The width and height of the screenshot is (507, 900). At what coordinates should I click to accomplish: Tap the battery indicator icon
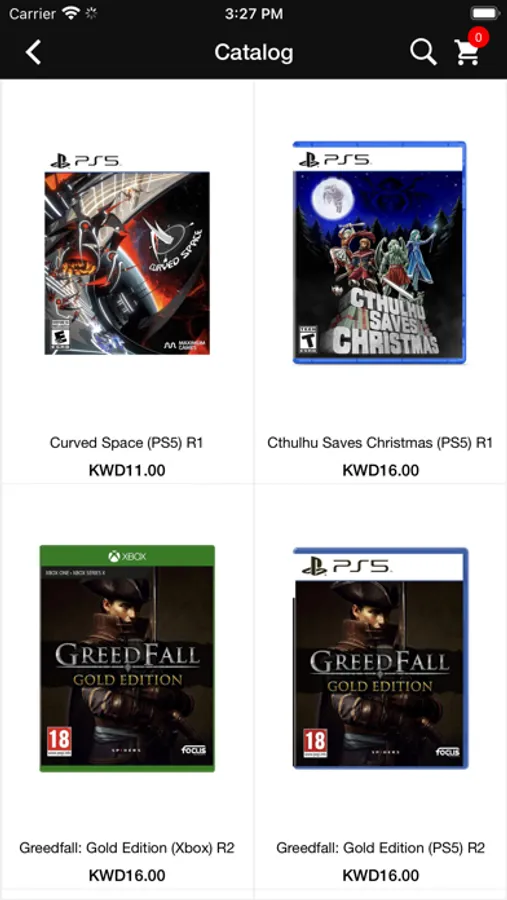[485, 13]
